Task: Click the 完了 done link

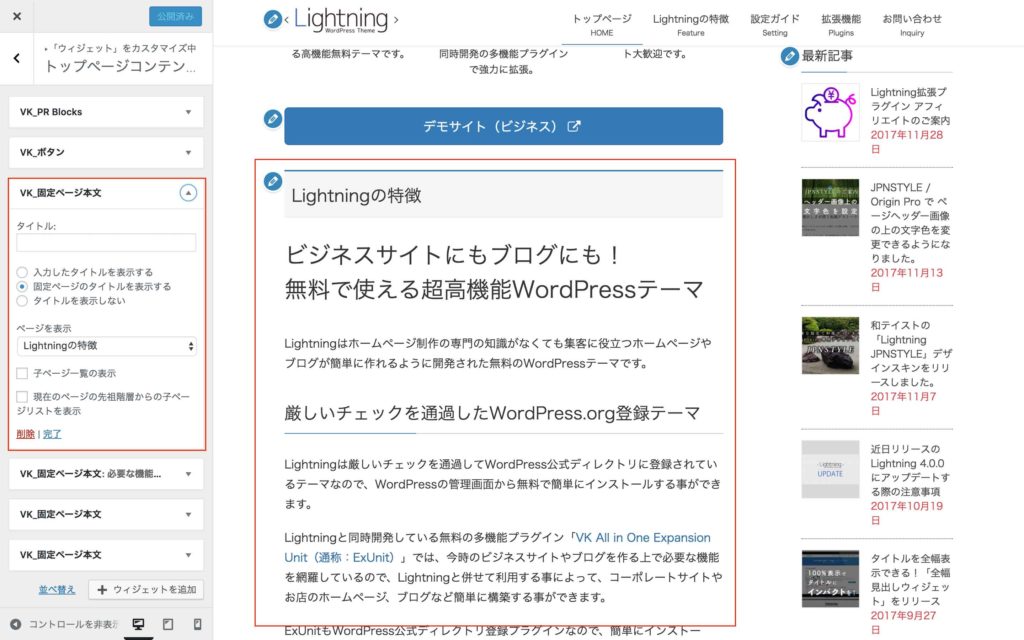Action: coord(52,434)
